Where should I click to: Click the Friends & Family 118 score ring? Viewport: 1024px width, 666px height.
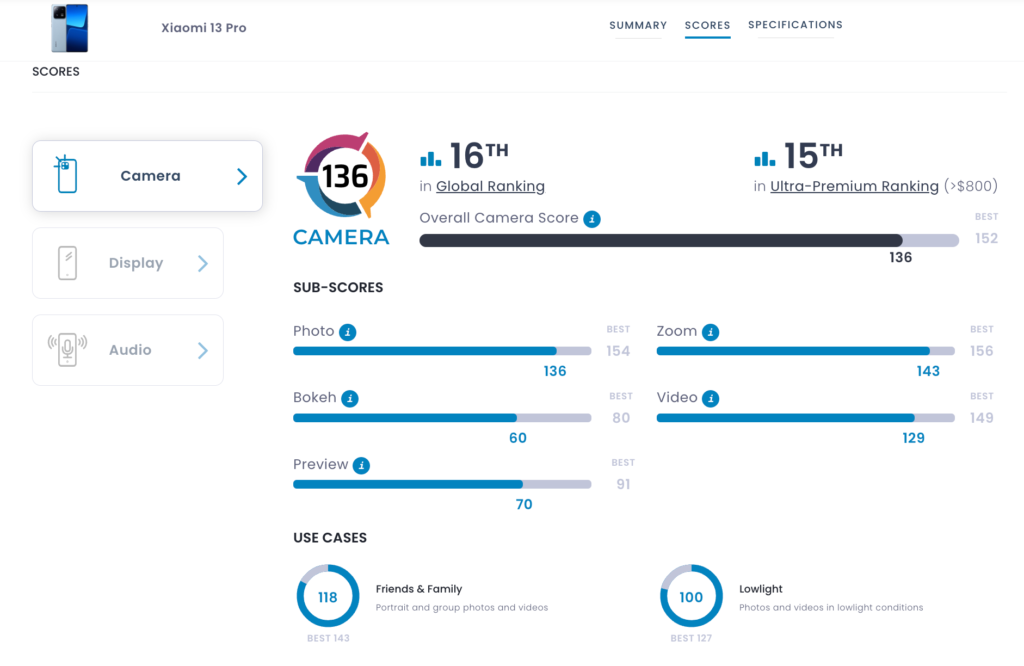coord(328,596)
